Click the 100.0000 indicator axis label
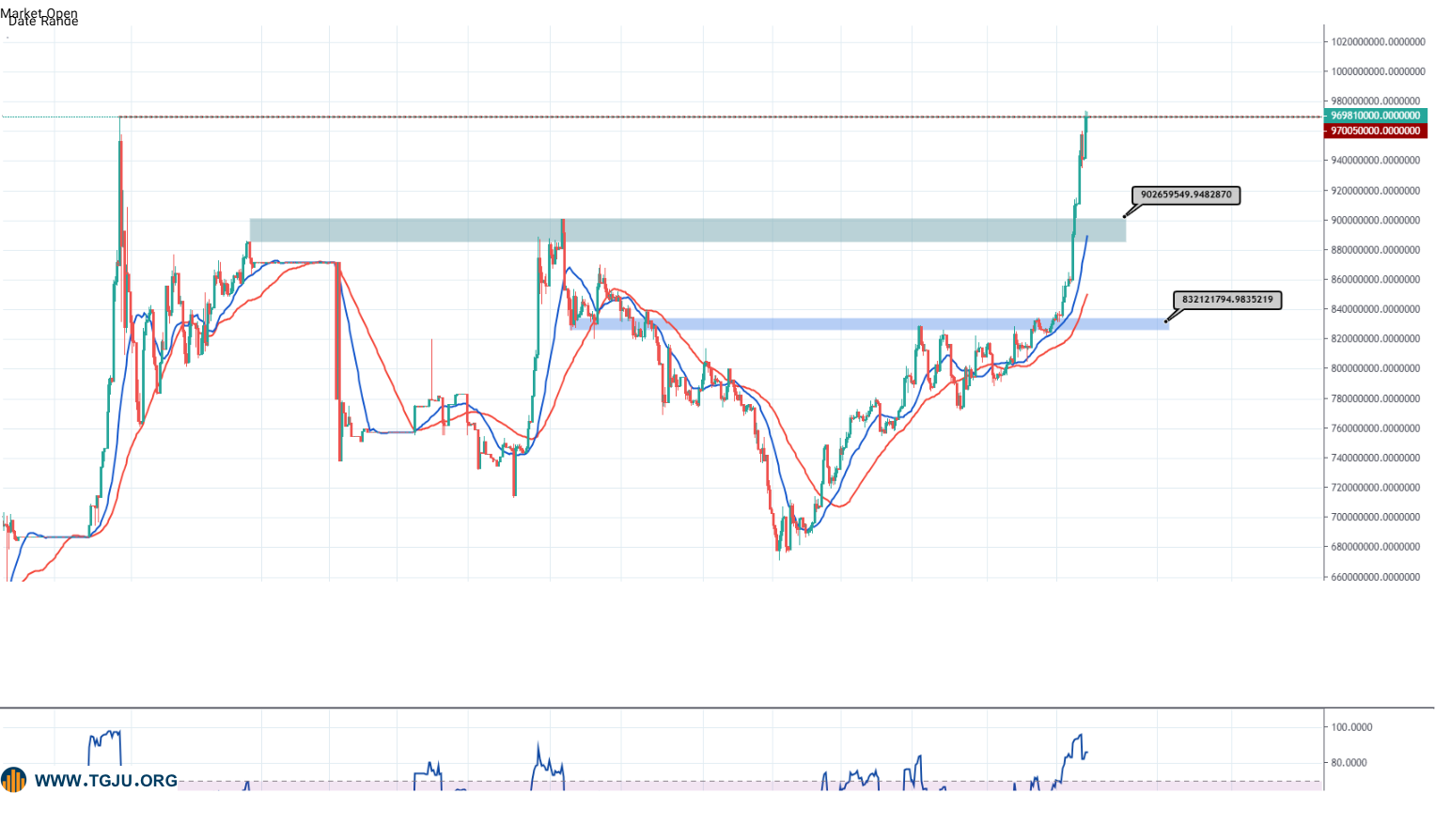Viewport: 1451px width, 840px height. click(1351, 727)
